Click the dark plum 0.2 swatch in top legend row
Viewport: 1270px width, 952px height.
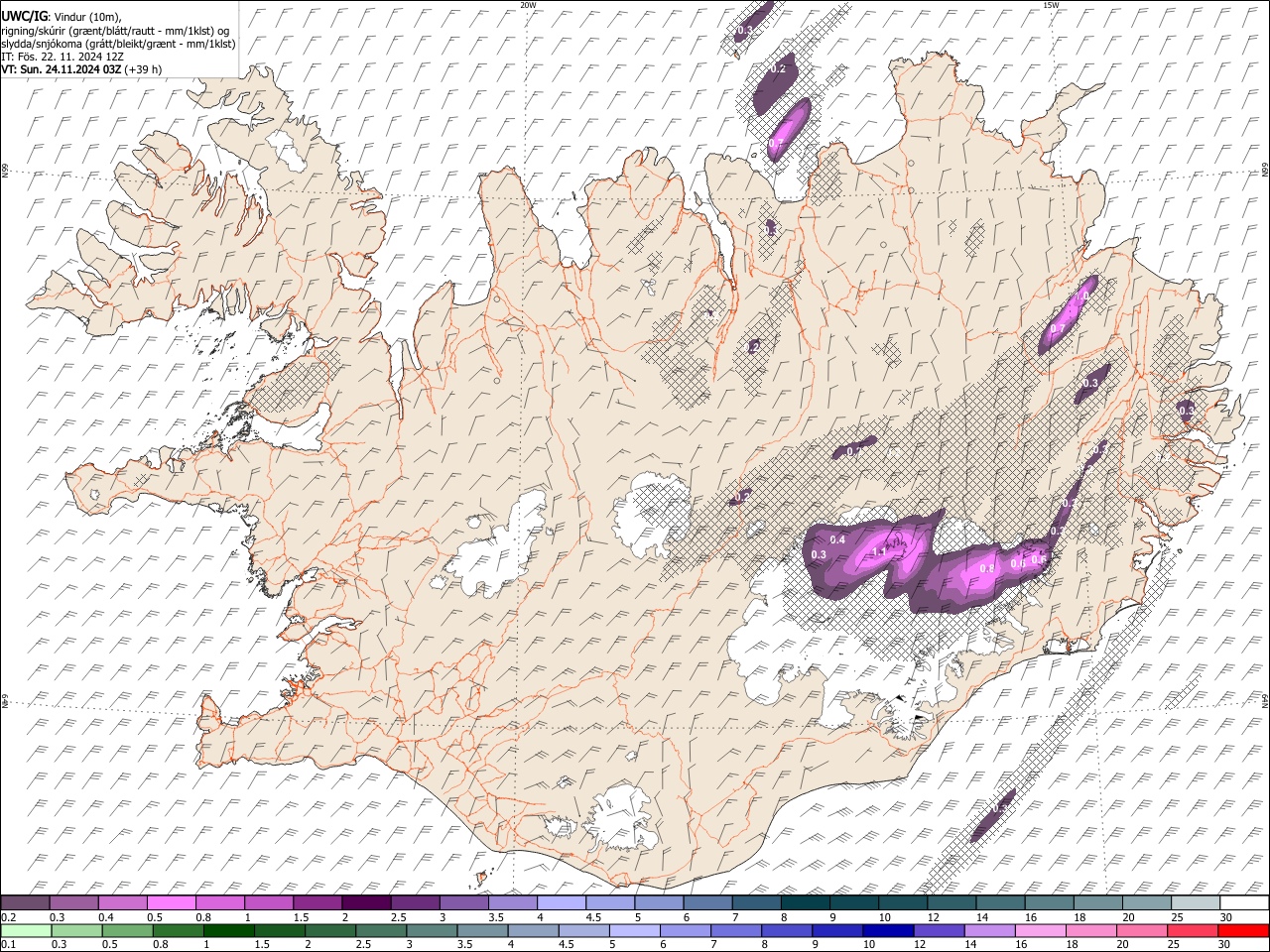[x=26, y=902]
